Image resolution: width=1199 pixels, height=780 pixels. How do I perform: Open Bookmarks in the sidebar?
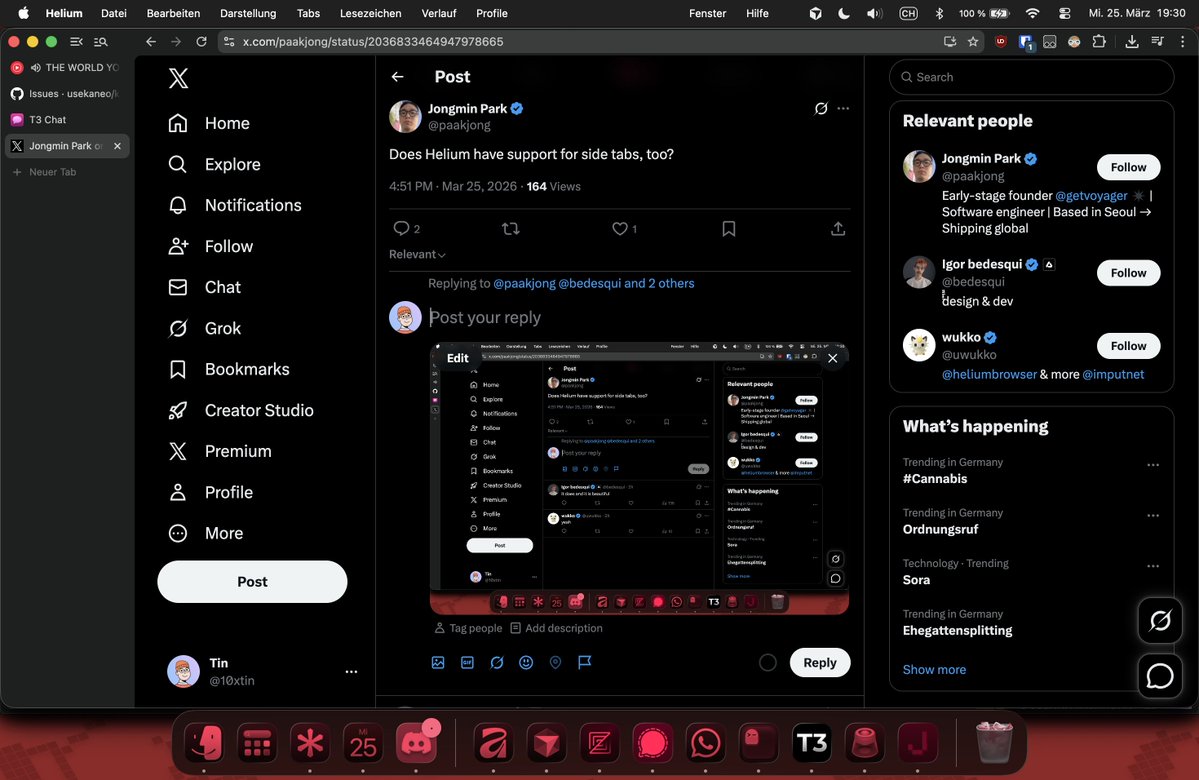(x=229, y=369)
